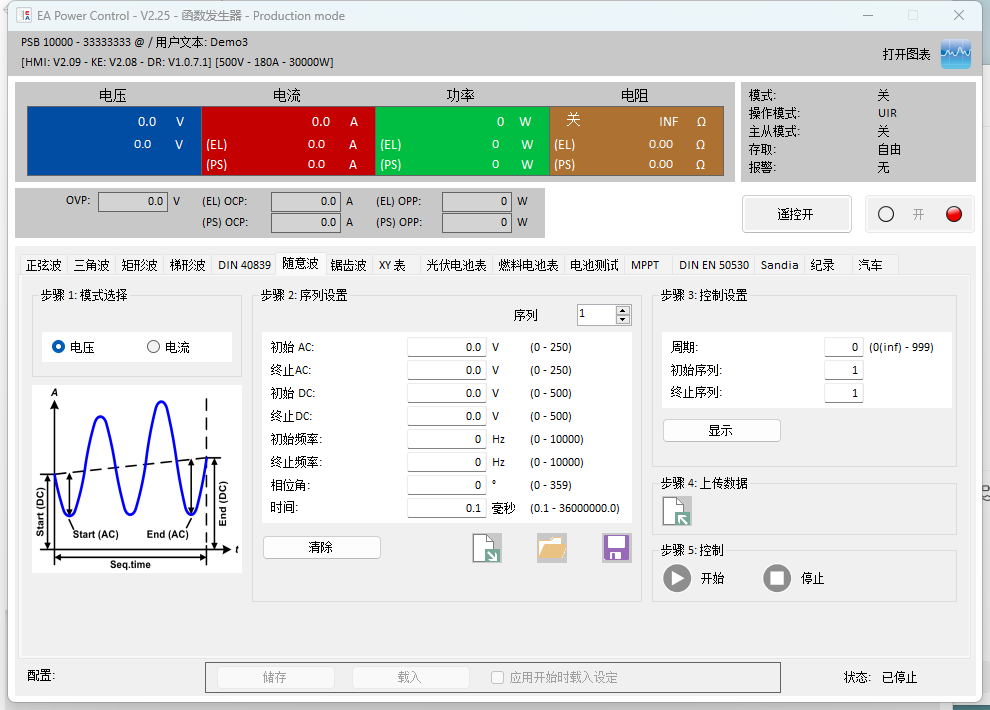Click the UIR operating mode value

pyautogui.click(x=887, y=113)
